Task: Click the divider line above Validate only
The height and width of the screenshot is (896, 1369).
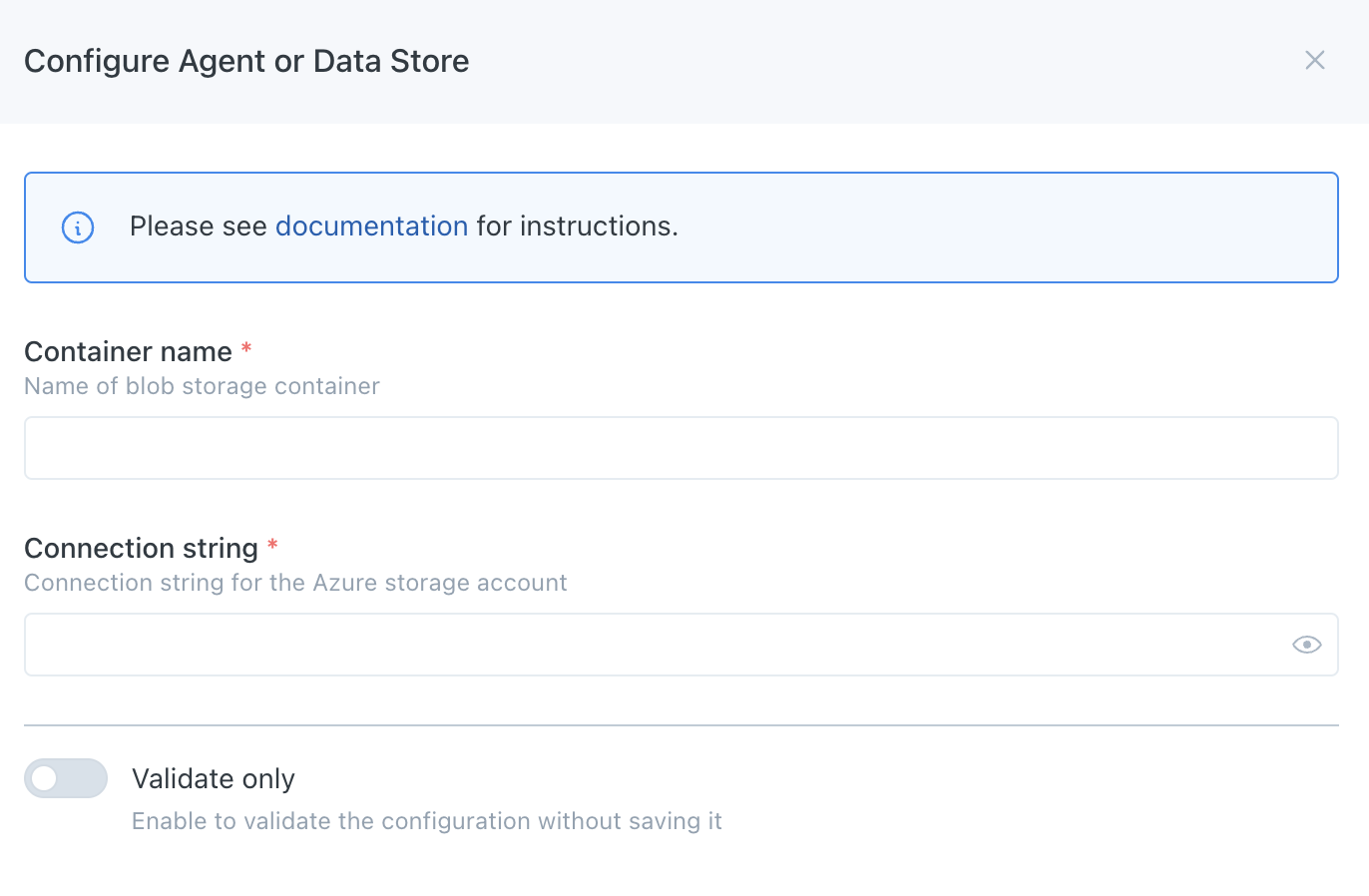Action: 681,725
